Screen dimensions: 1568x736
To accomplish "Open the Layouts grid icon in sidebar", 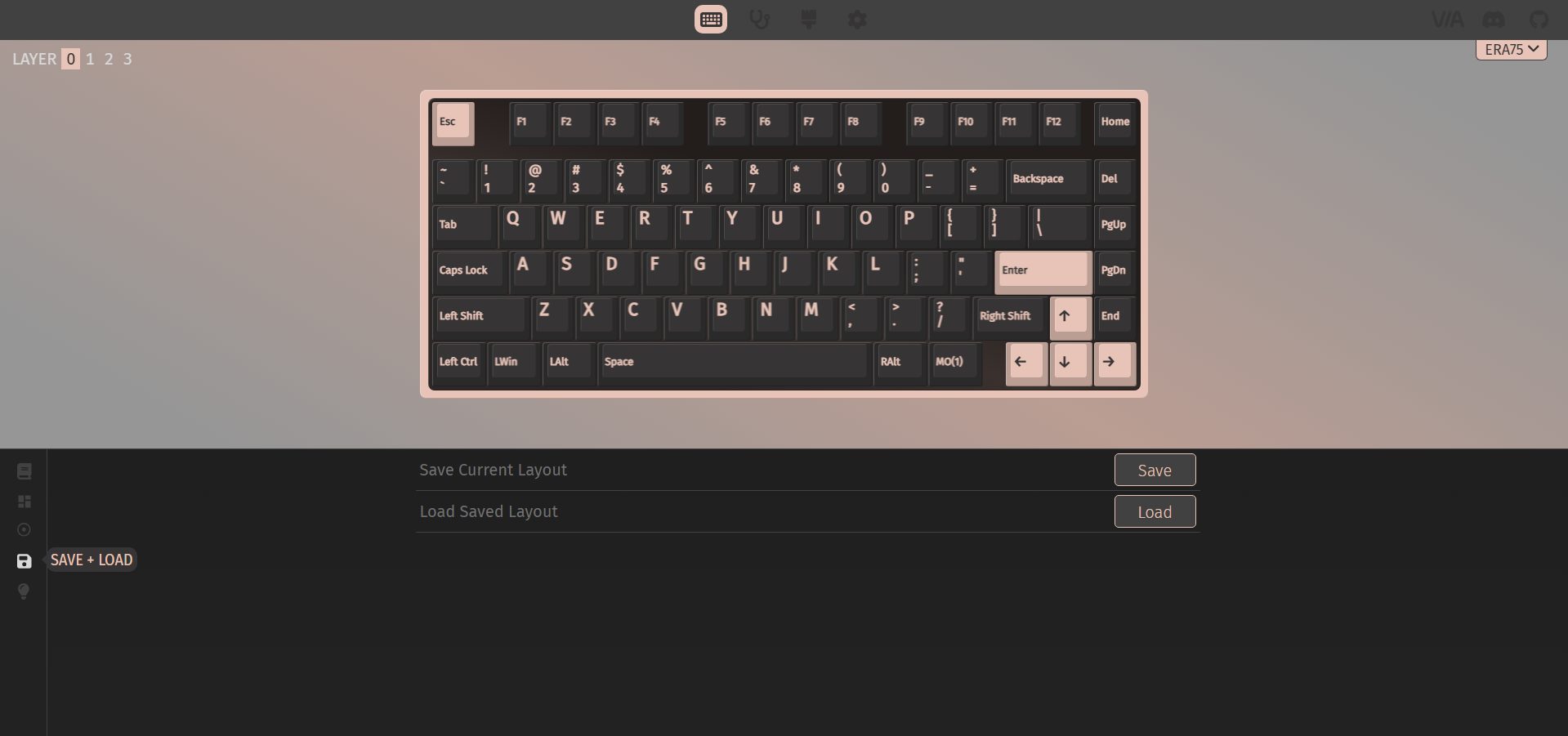I will pyautogui.click(x=24, y=502).
